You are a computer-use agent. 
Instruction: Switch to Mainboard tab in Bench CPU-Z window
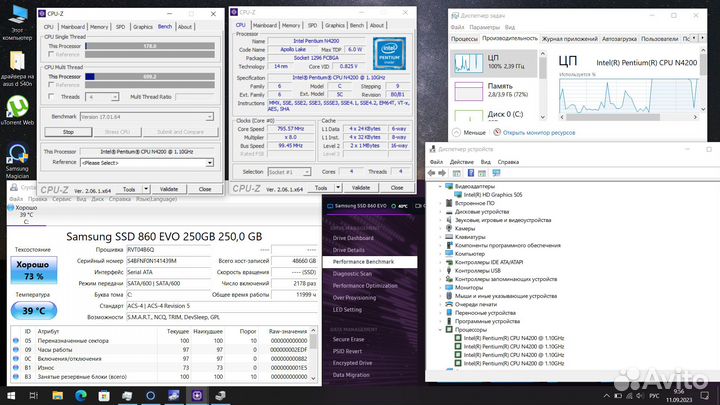(x=73, y=27)
